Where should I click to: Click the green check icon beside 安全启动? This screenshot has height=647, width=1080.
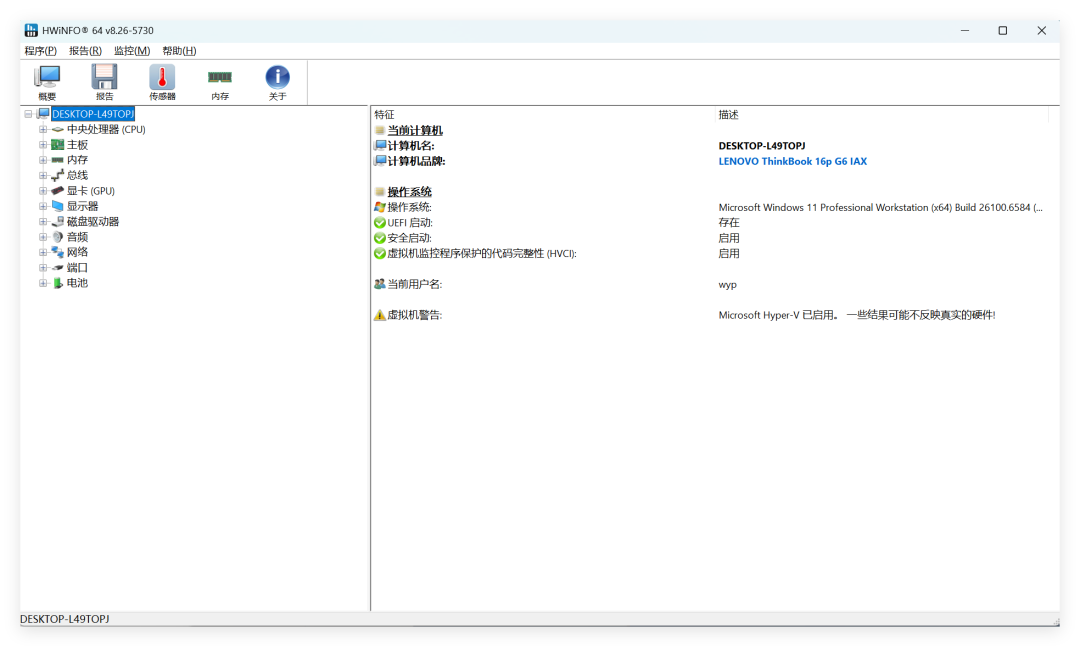click(x=380, y=238)
